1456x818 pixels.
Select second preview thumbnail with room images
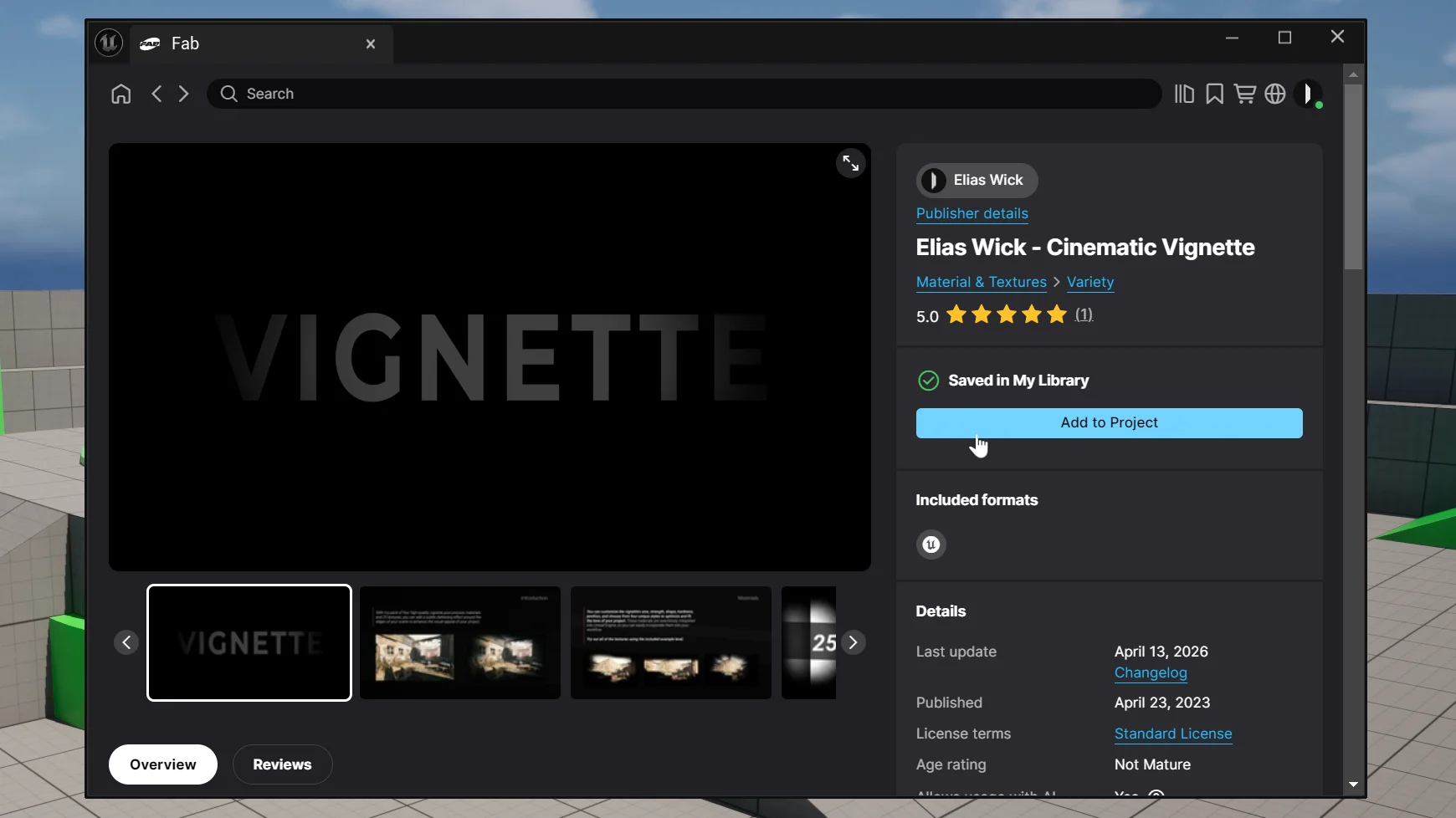tap(460, 642)
